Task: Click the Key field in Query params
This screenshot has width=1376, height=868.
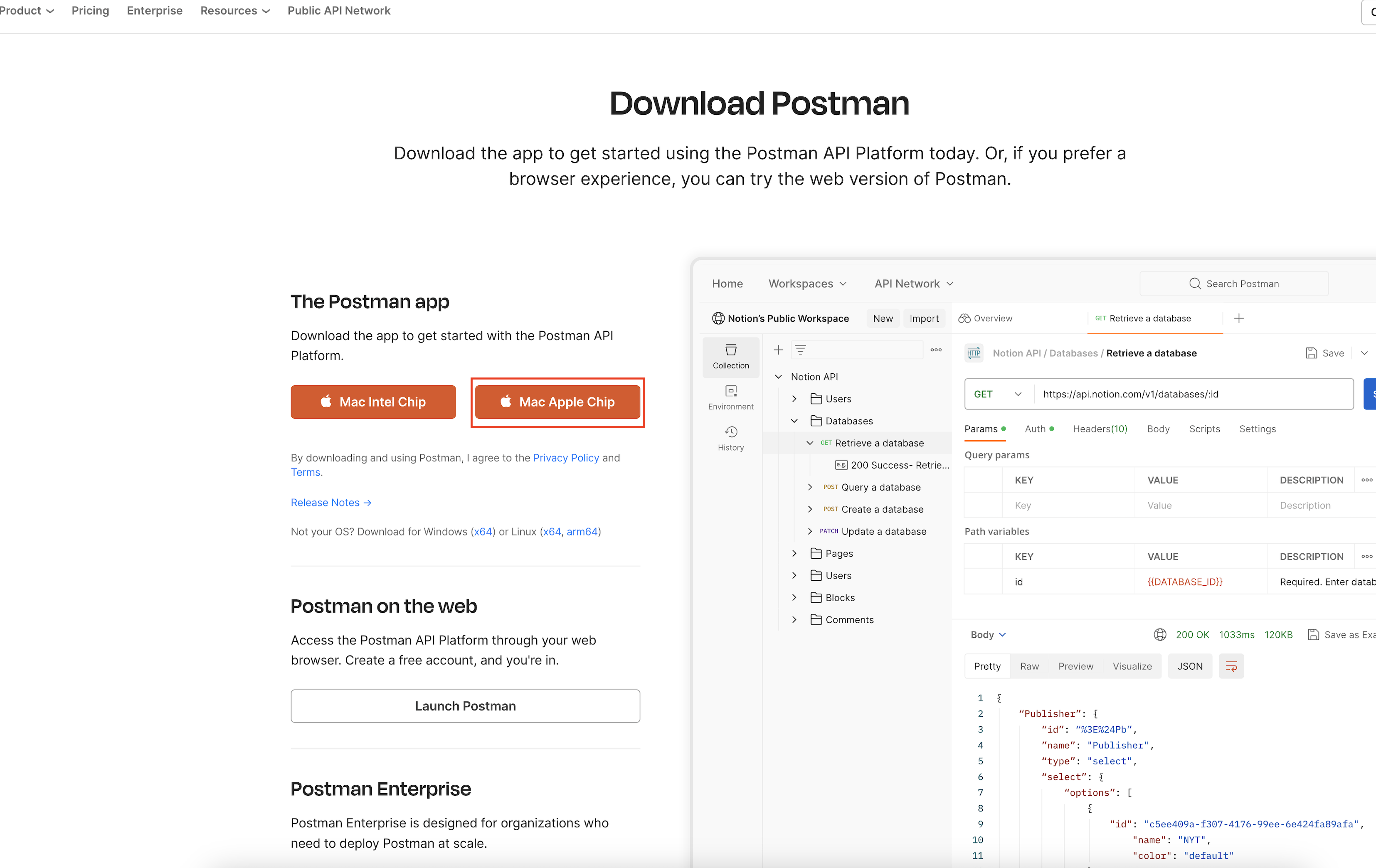Action: point(1068,505)
